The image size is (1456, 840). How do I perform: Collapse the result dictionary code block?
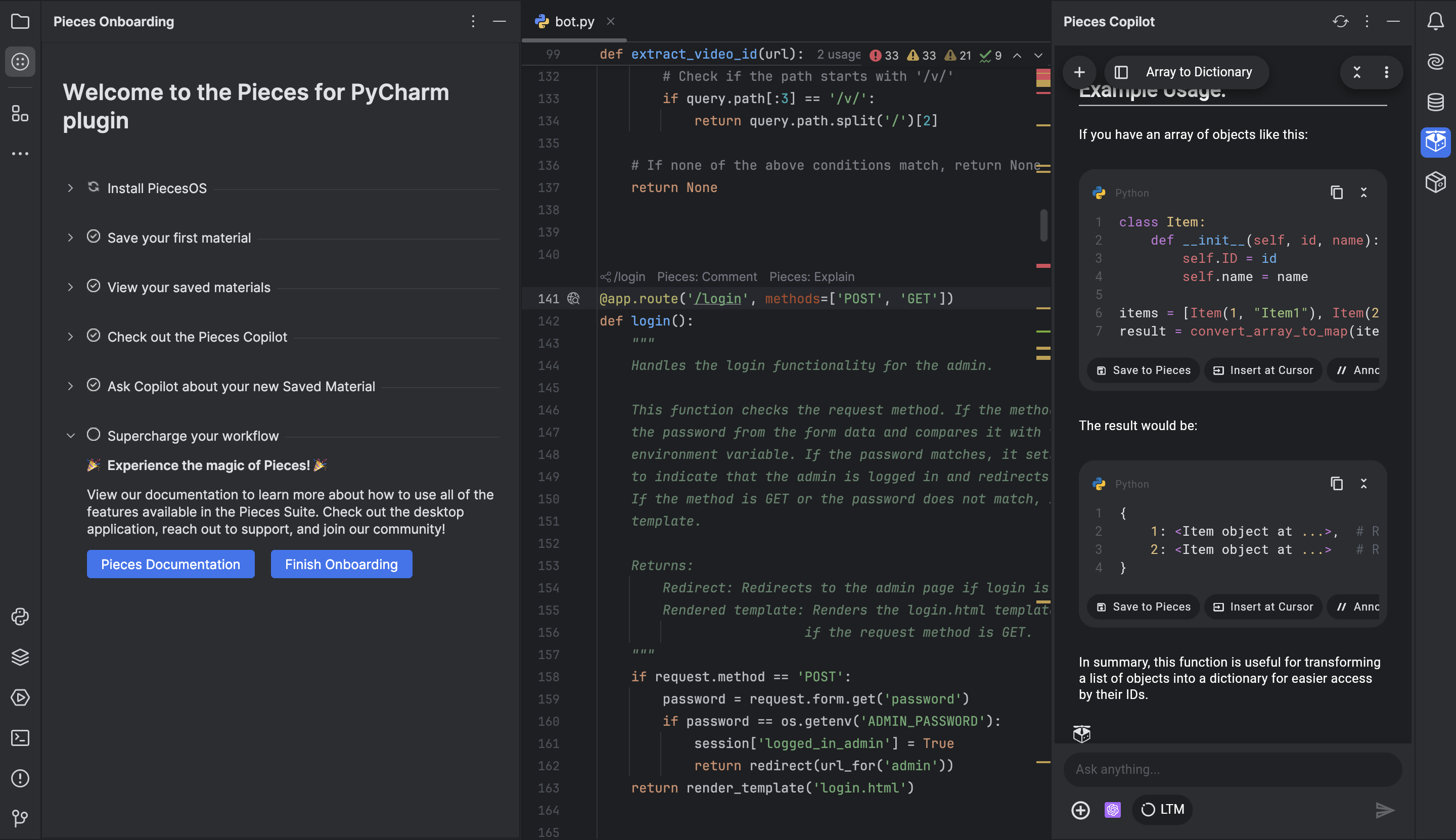pos(1363,484)
